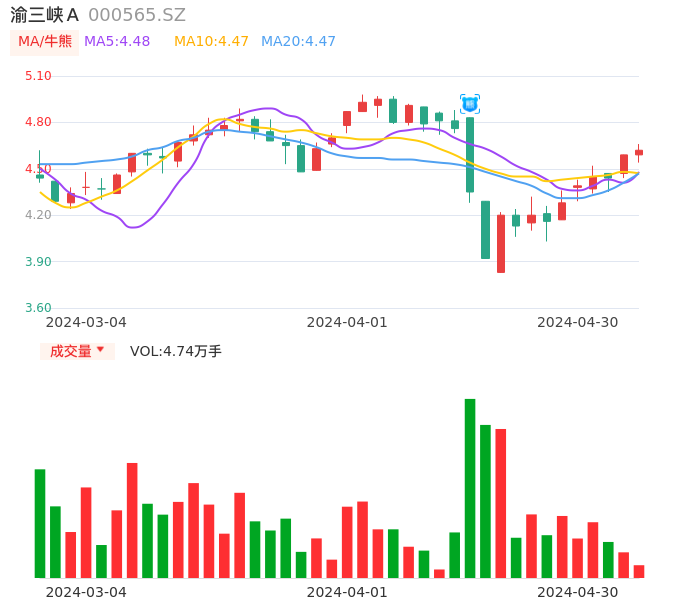This screenshot has width=686, height=606.
Task: Toggle the MA20:4.47 legend label
Action: pyautogui.click(x=298, y=42)
